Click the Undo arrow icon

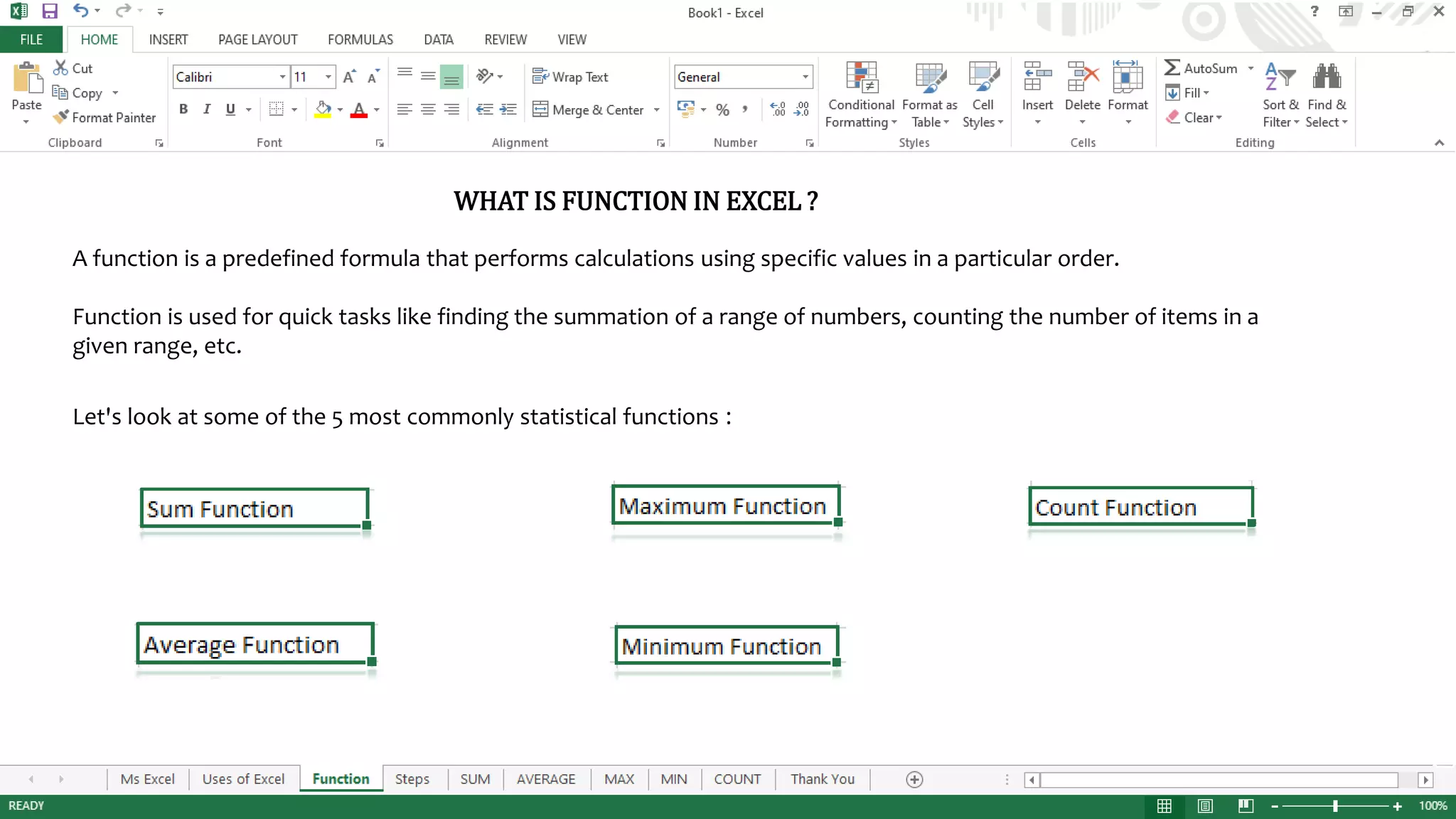(x=80, y=11)
